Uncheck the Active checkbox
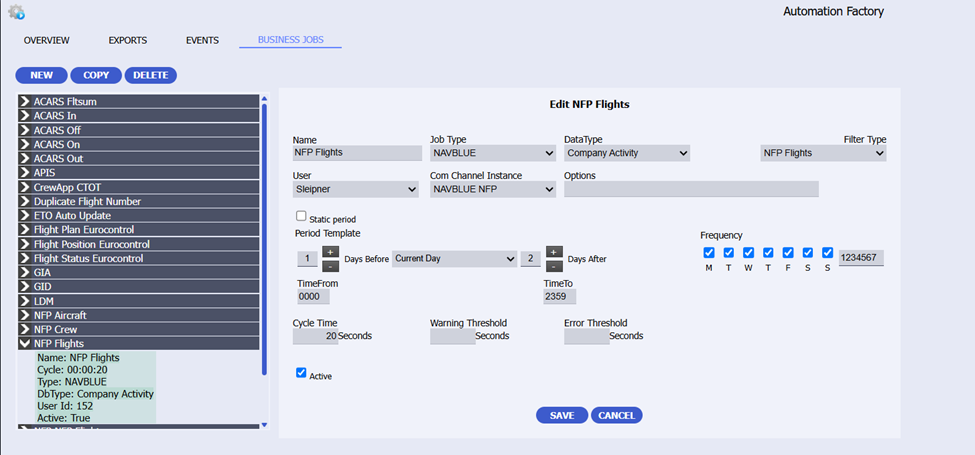The height and width of the screenshot is (455, 975). point(301,373)
